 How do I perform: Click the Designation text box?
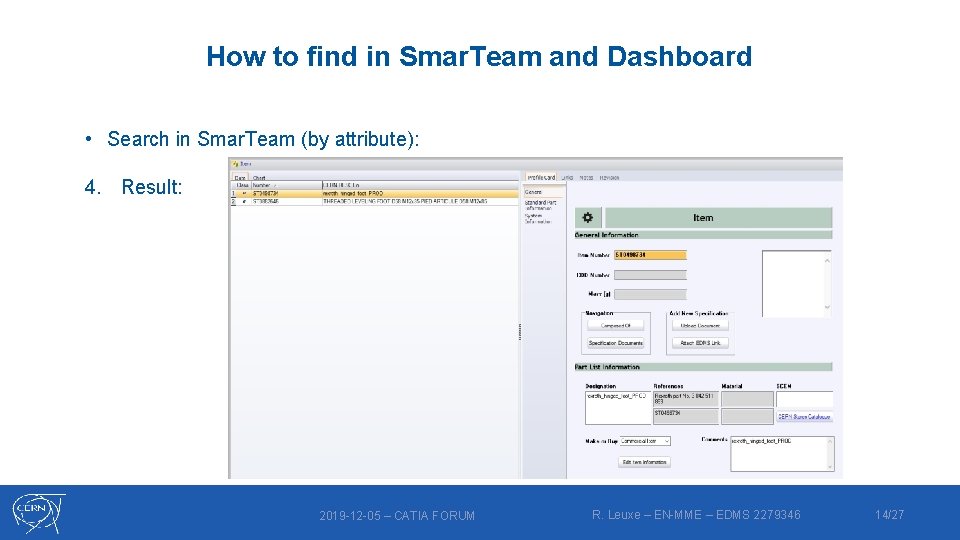coord(617,408)
